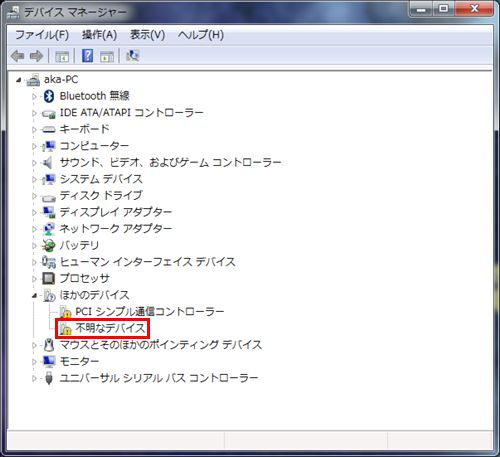Select the 不明なデバイス warning item
The image size is (500, 457).
[x=103, y=328]
